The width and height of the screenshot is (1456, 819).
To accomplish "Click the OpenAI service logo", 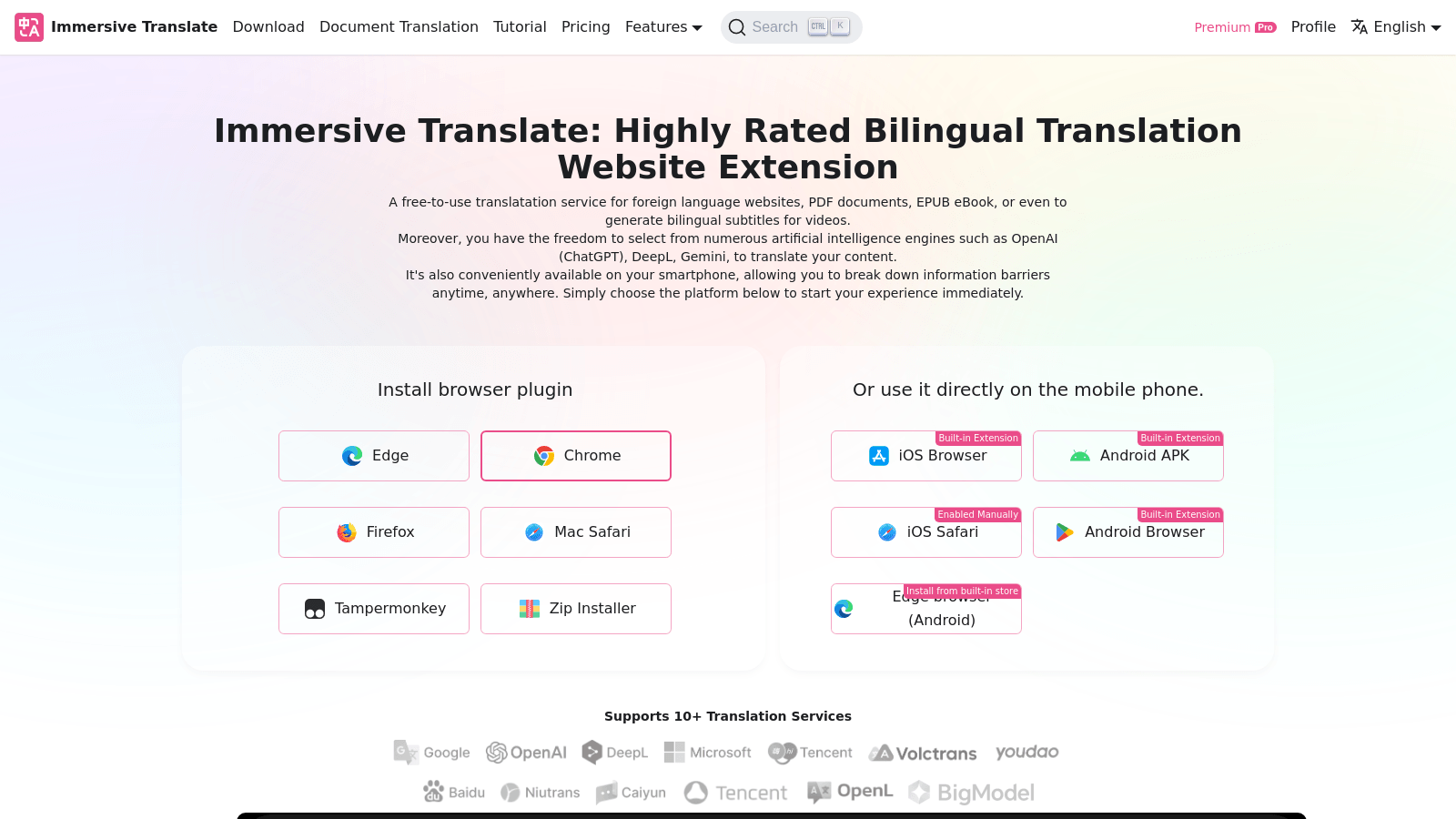I will tap(526, 753).
